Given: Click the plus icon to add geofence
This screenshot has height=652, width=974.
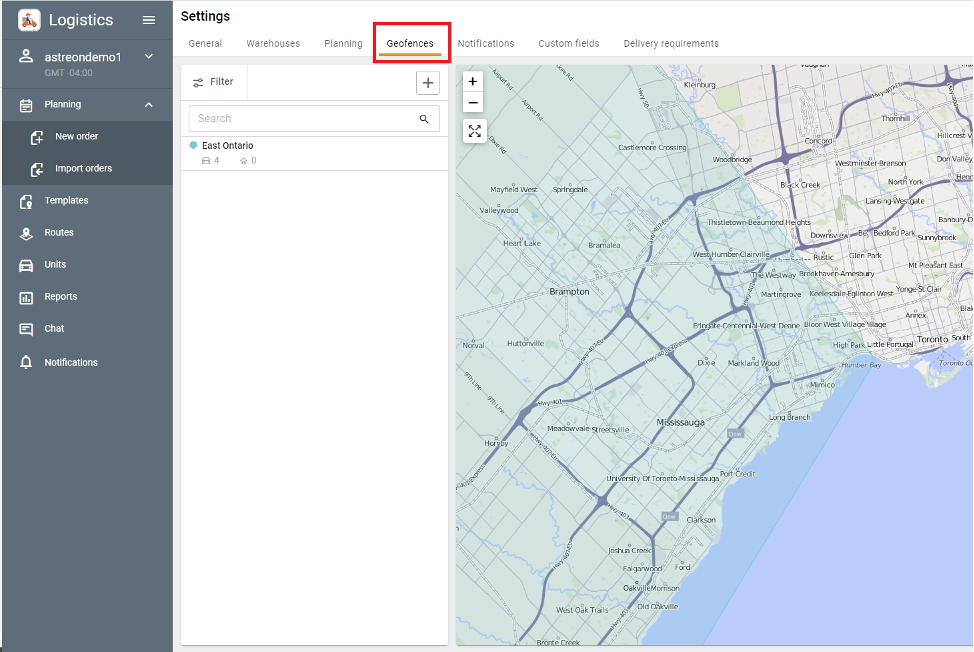Looking at the screenshot, I should click(427, 83).
